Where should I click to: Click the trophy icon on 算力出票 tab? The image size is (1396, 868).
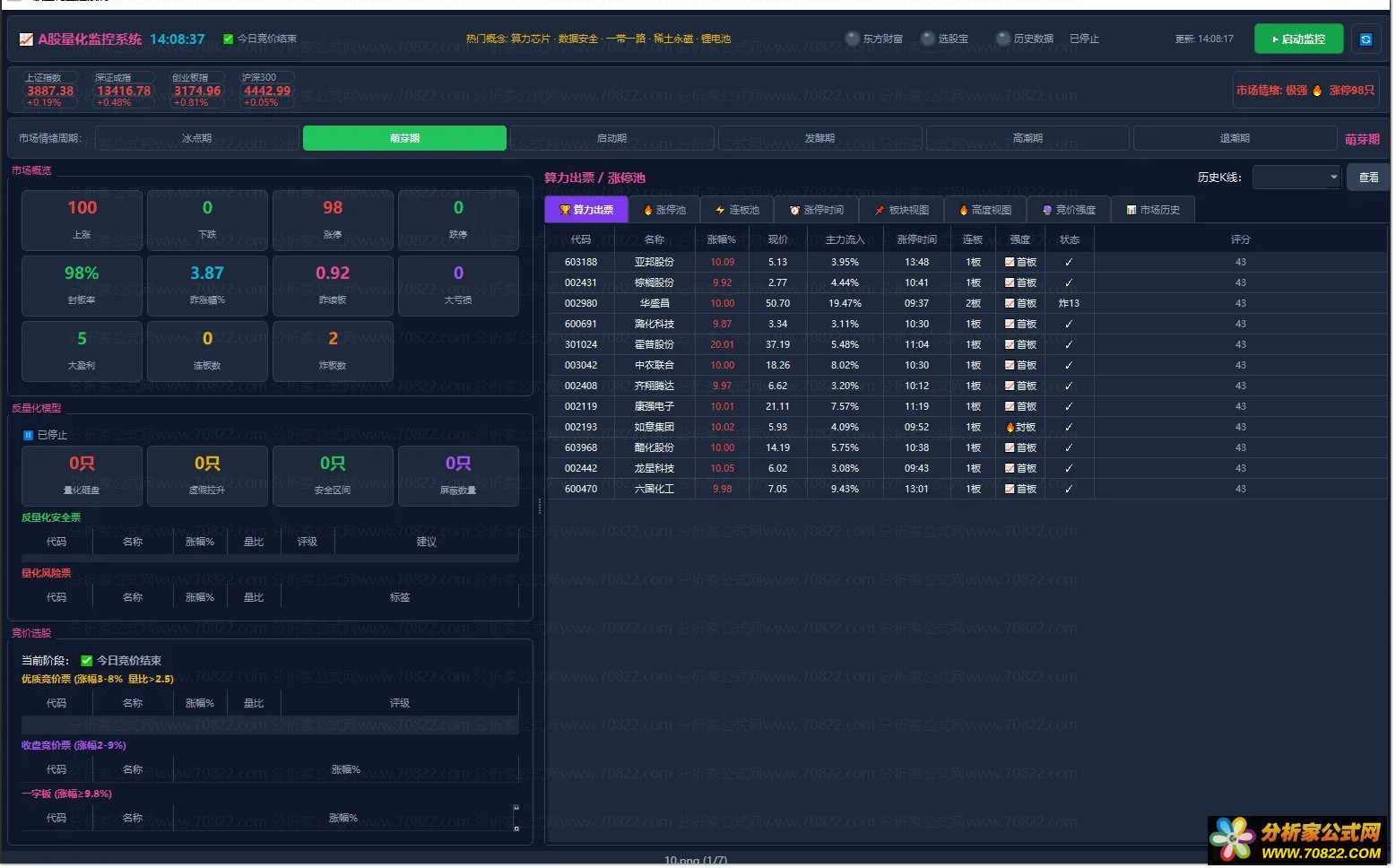[x=565, y=211]
